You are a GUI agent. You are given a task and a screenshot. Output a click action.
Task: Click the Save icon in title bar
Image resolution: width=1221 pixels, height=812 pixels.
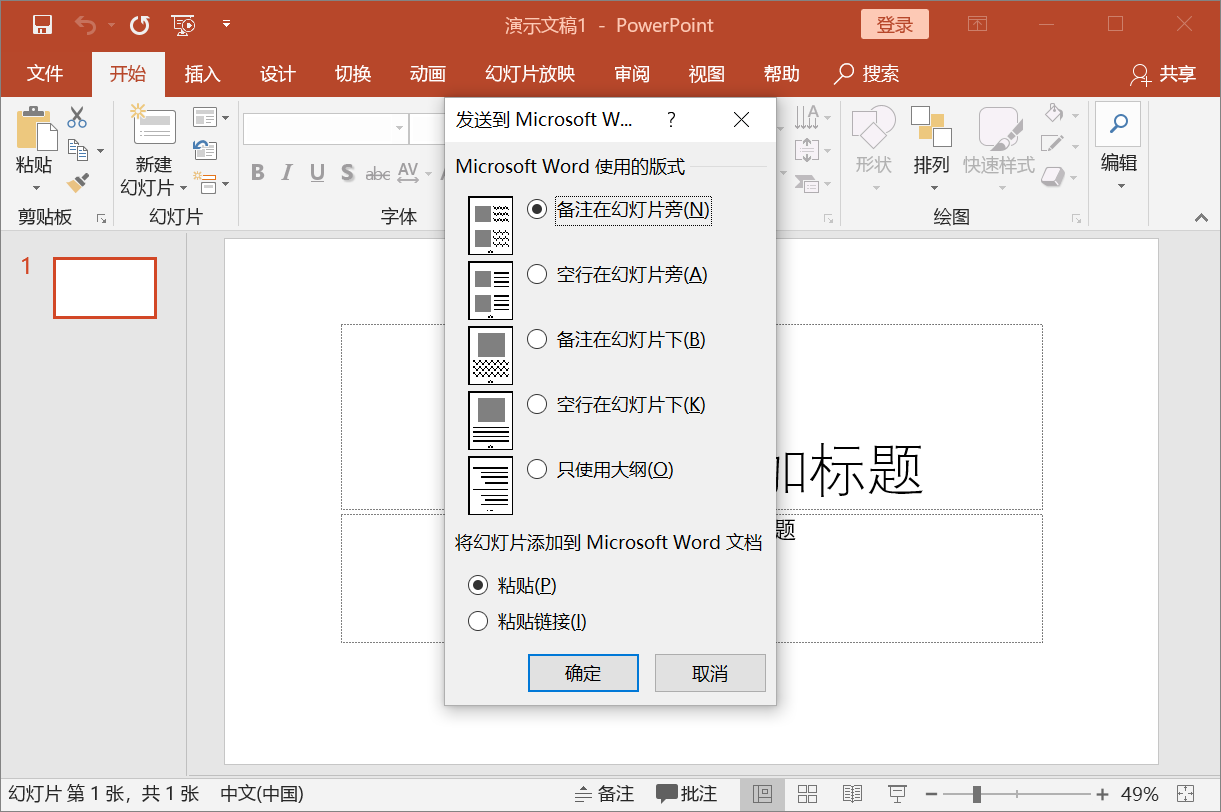42,24
